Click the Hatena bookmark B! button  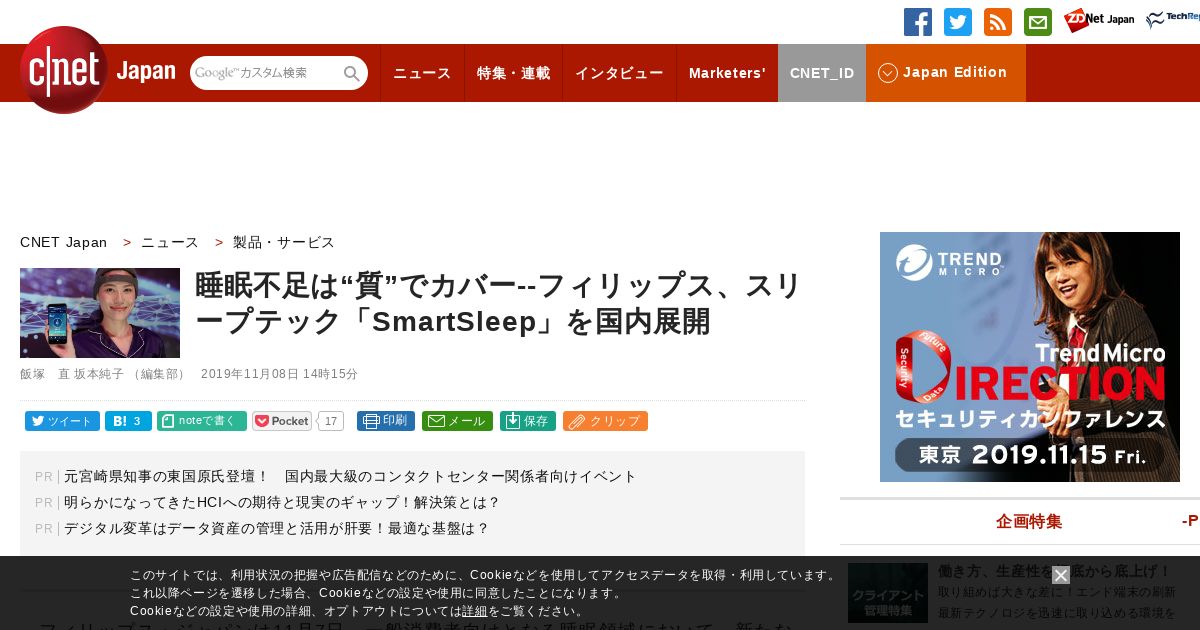point(128,421)
